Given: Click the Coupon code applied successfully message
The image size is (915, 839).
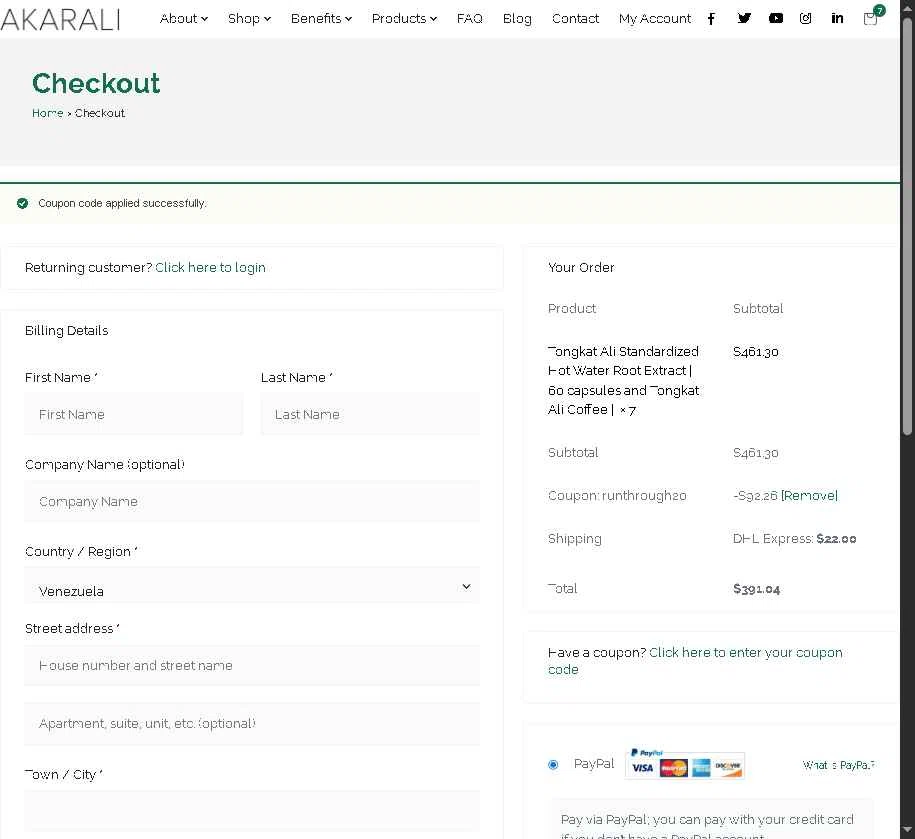Looking at the screenshot, I should (x=122, y=203).
